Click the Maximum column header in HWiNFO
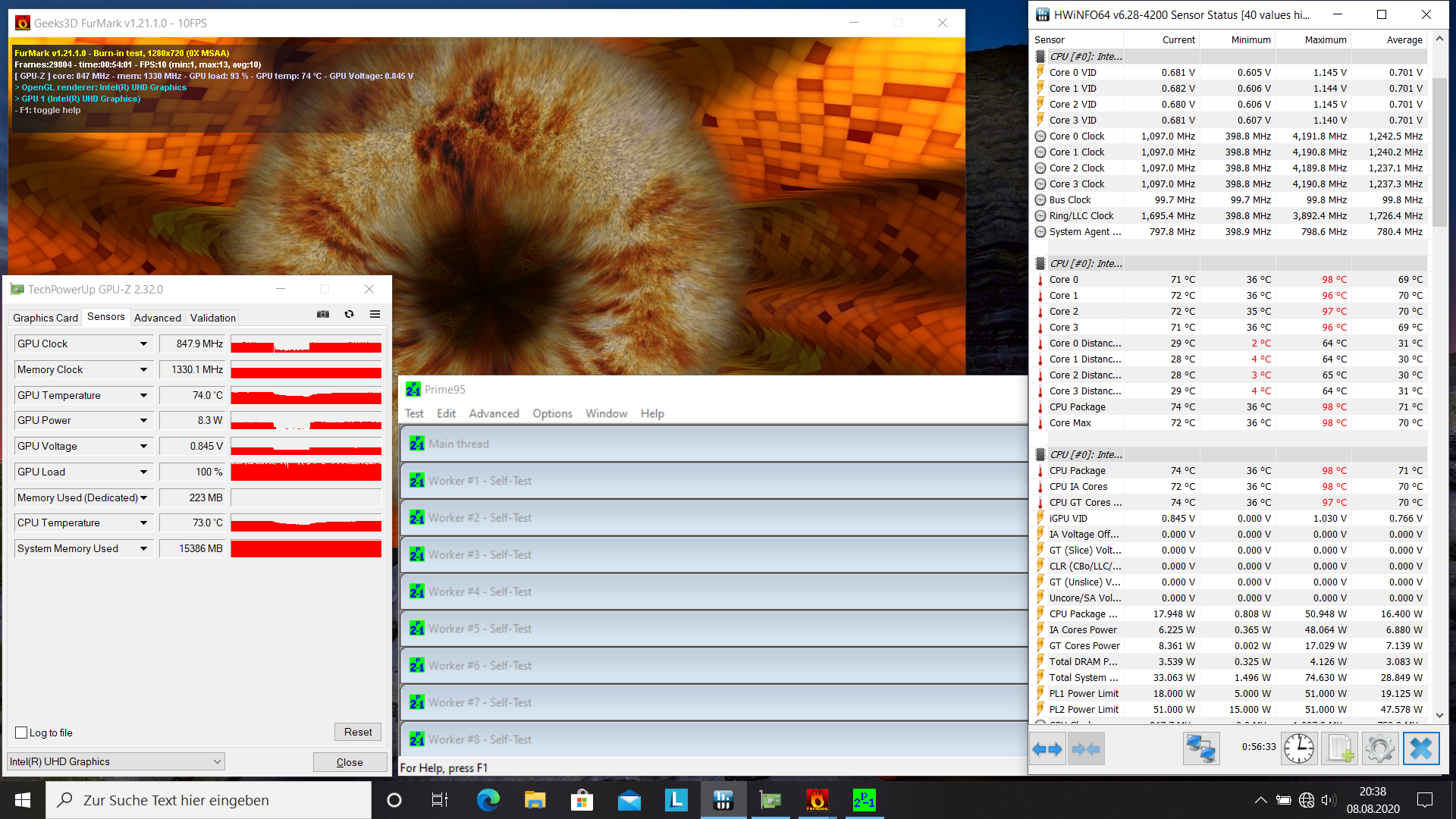This screenshot has height=819, width=1456. 1313,39
